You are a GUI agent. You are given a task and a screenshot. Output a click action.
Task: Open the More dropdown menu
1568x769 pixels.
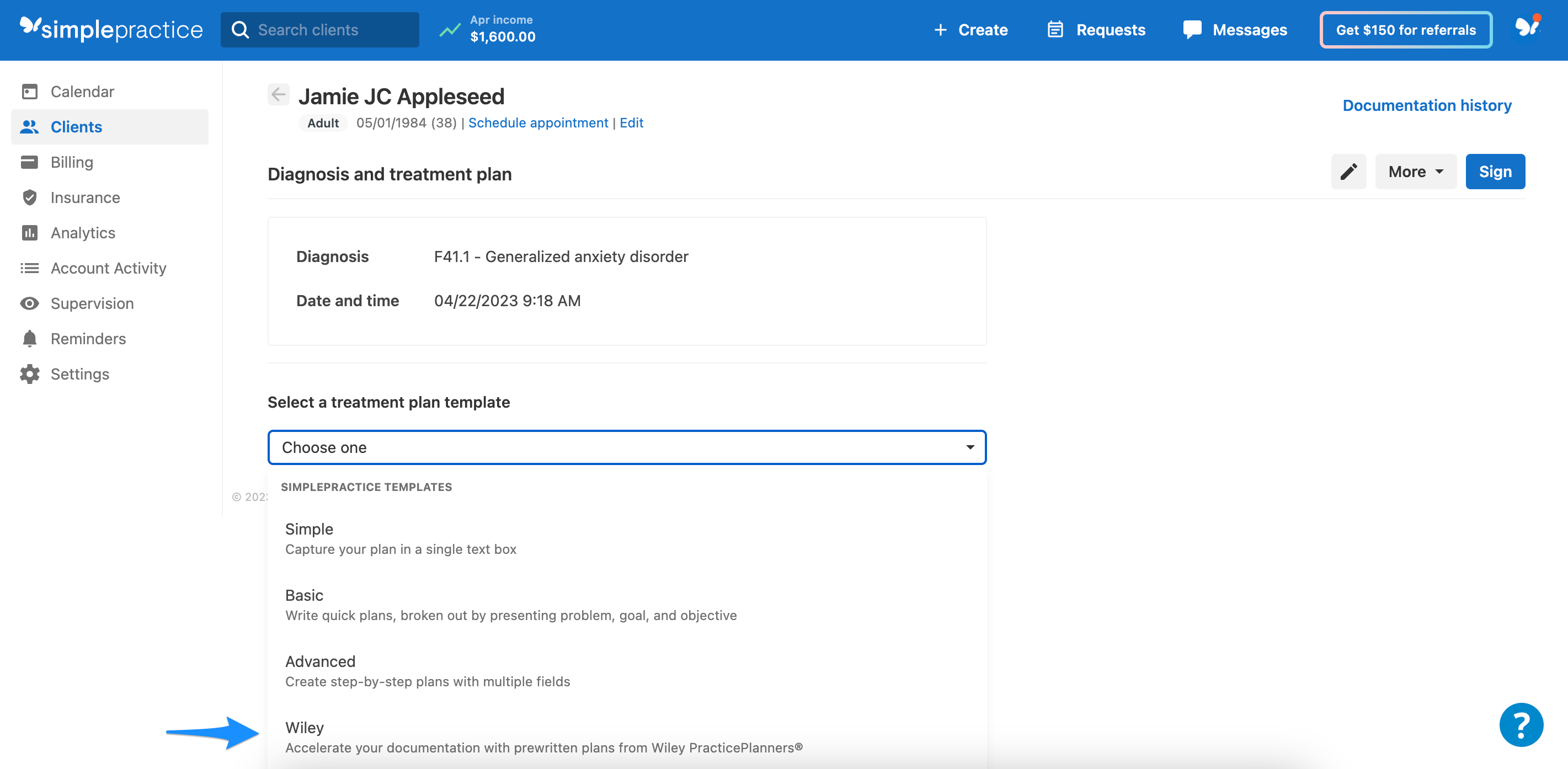[1415, 171]
